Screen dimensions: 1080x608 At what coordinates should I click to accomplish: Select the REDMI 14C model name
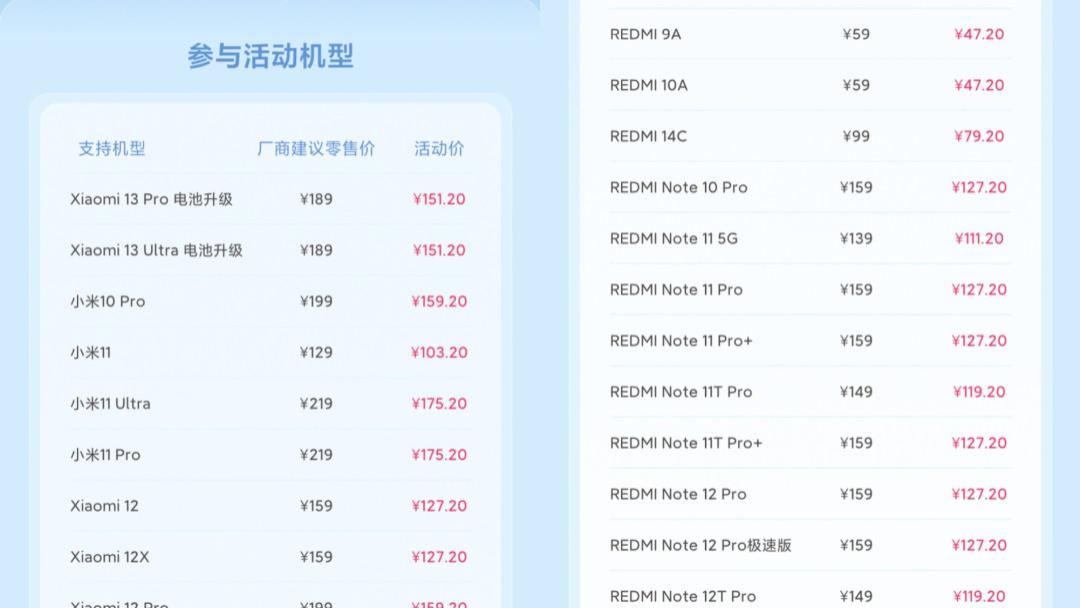point(648,136)
